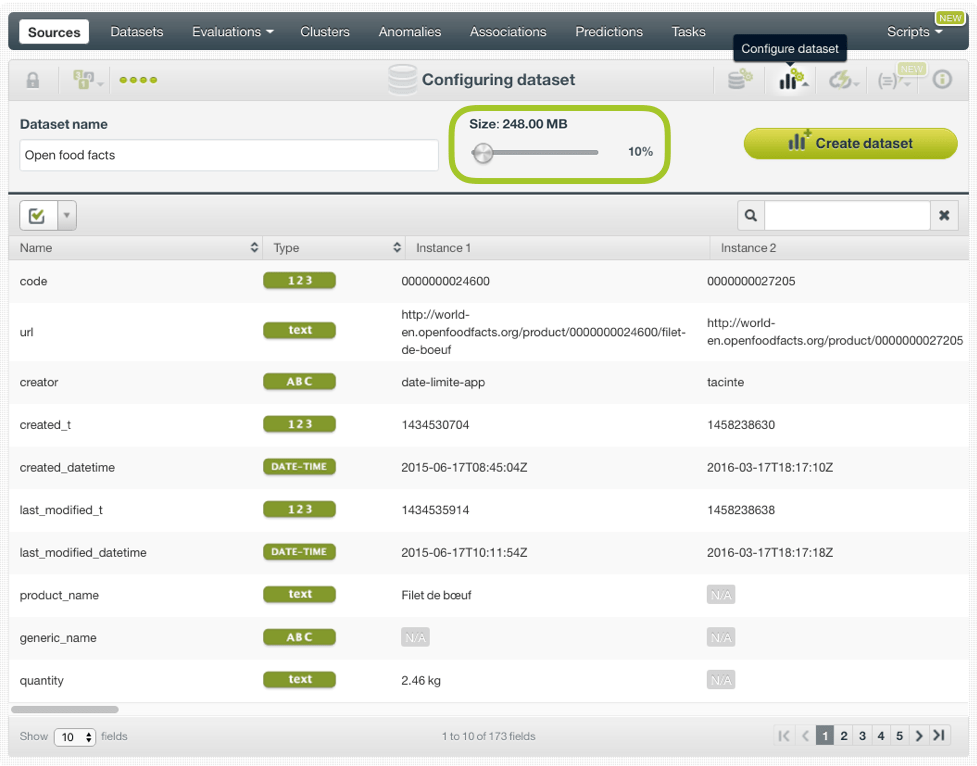Expand the Evaluations menu

click(x=232, y=32)
